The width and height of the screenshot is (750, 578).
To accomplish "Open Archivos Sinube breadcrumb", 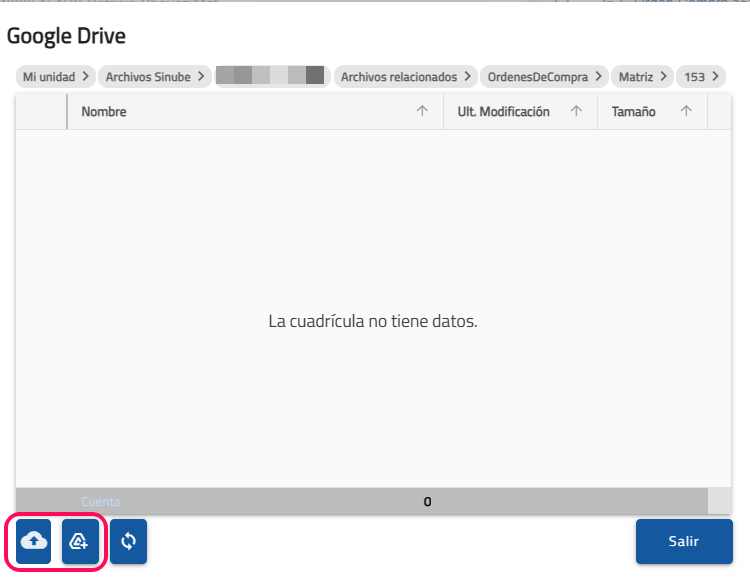I will 155,77.
